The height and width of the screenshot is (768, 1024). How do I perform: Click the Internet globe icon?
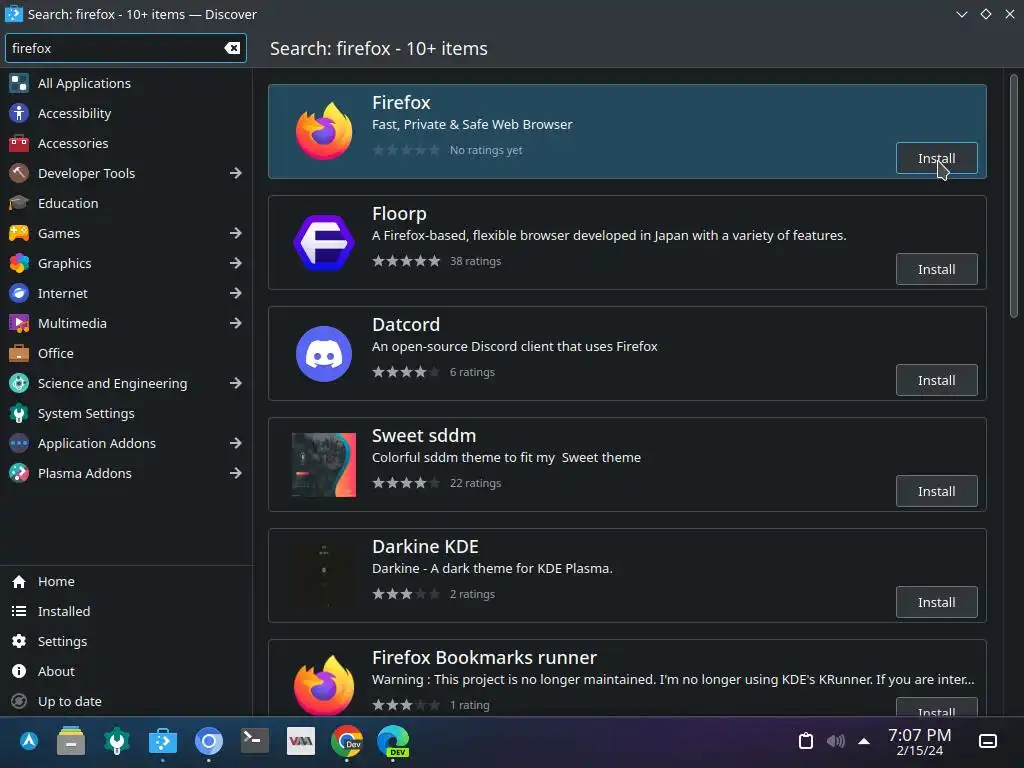point(19,293)
